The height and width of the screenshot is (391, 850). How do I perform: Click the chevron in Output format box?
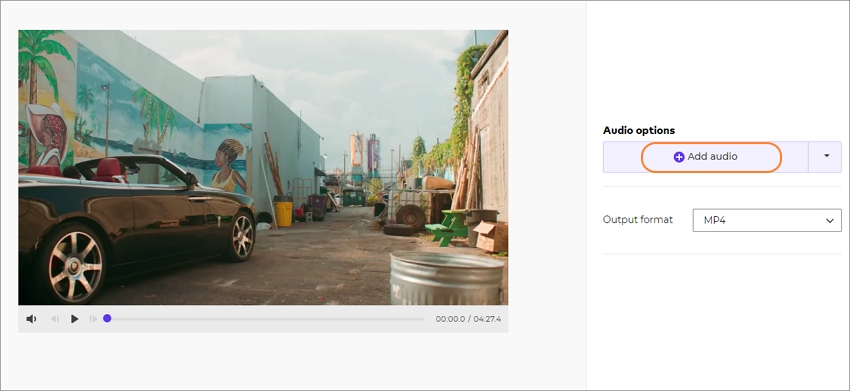(829, 221)
